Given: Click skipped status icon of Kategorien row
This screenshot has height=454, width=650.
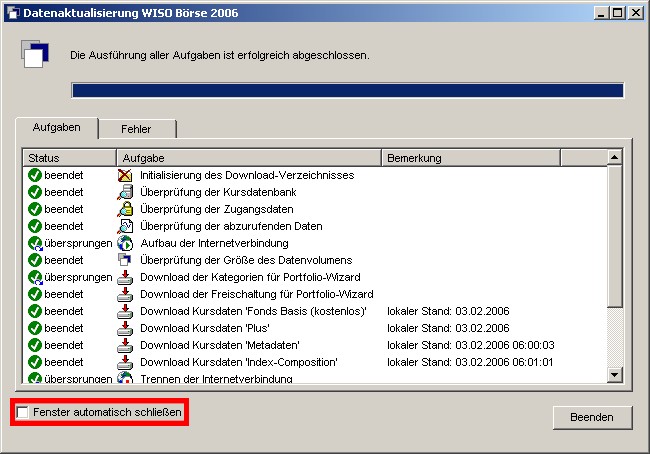Looking at the screenshot, I should click(35, 277).
